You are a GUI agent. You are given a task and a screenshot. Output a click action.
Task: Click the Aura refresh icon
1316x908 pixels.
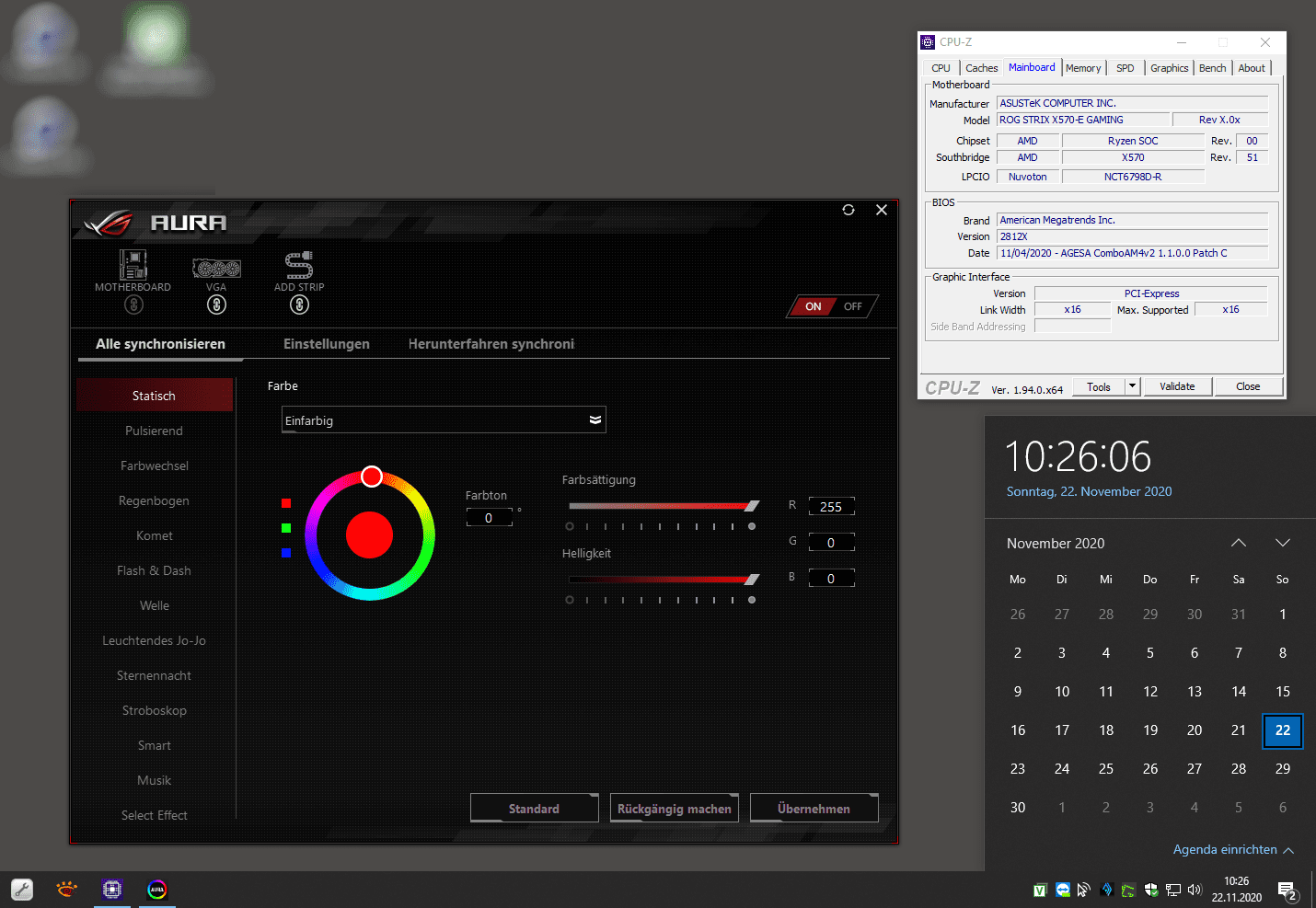tap(848, 210)
